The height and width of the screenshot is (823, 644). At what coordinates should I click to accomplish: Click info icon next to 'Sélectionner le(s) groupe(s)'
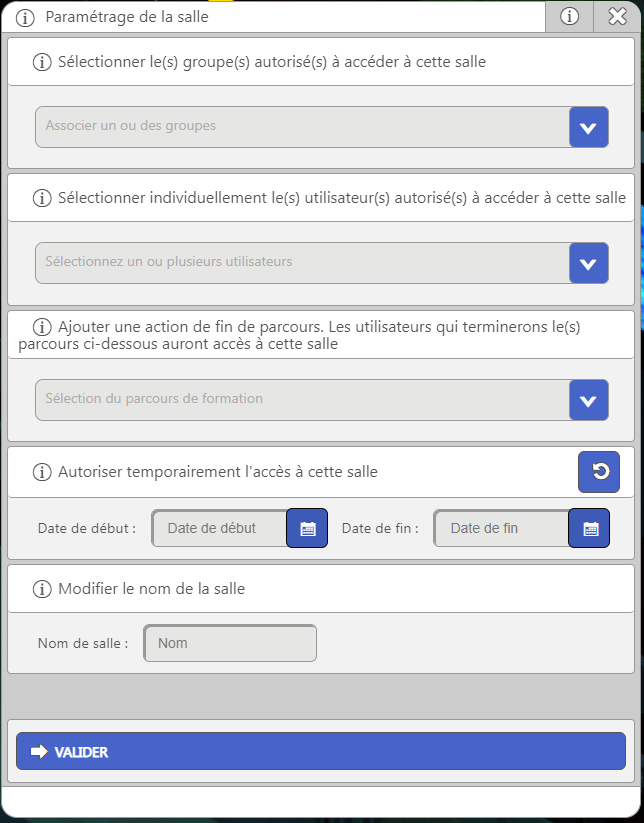42,62
